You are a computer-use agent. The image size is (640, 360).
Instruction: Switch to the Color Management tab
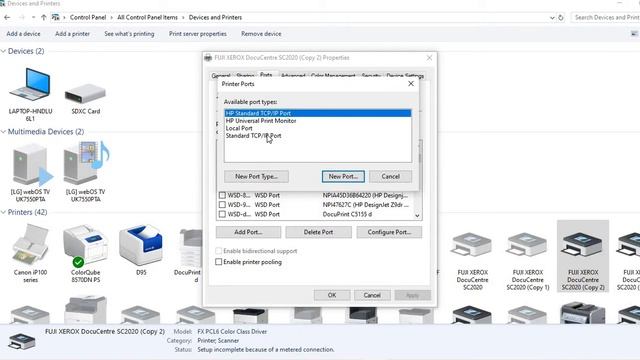(x=333, y=76)
